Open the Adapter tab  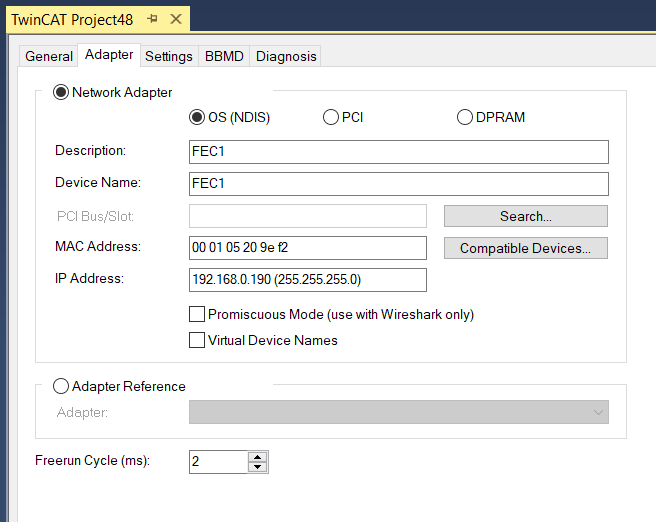109,54
